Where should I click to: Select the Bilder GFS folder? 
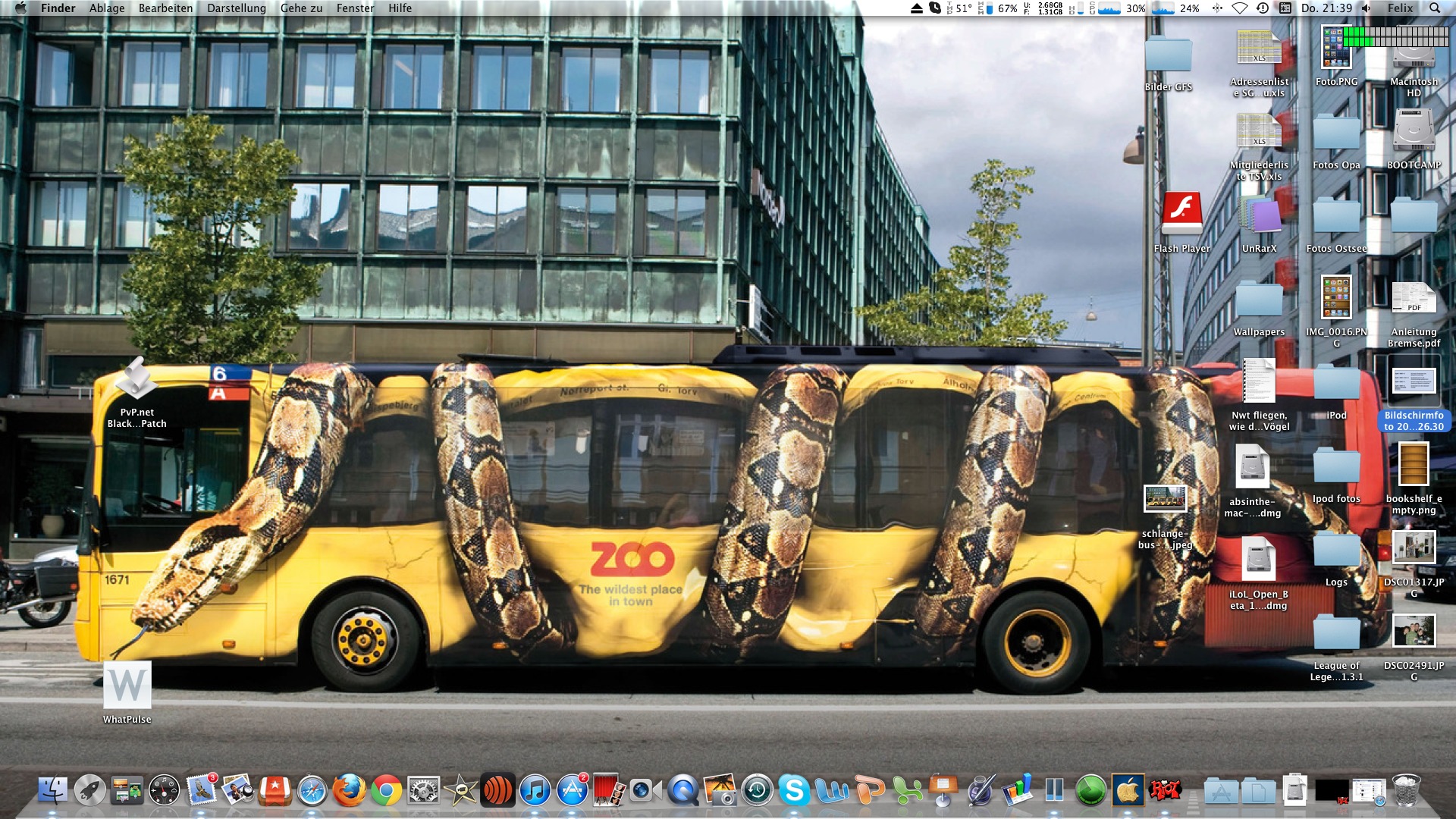coord(1168,64)
